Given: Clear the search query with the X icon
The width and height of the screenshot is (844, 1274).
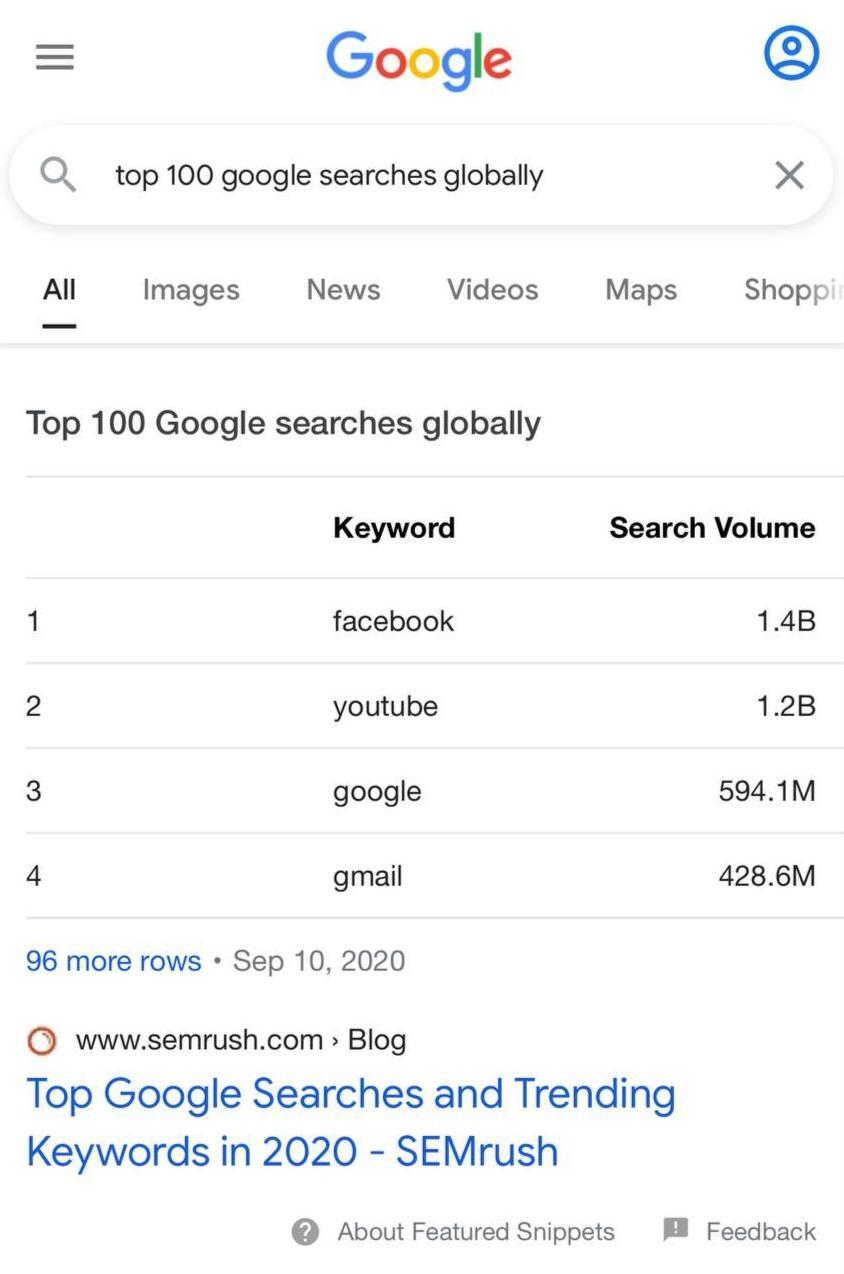Looking at the screenshot, I should (x=789, y=174).
